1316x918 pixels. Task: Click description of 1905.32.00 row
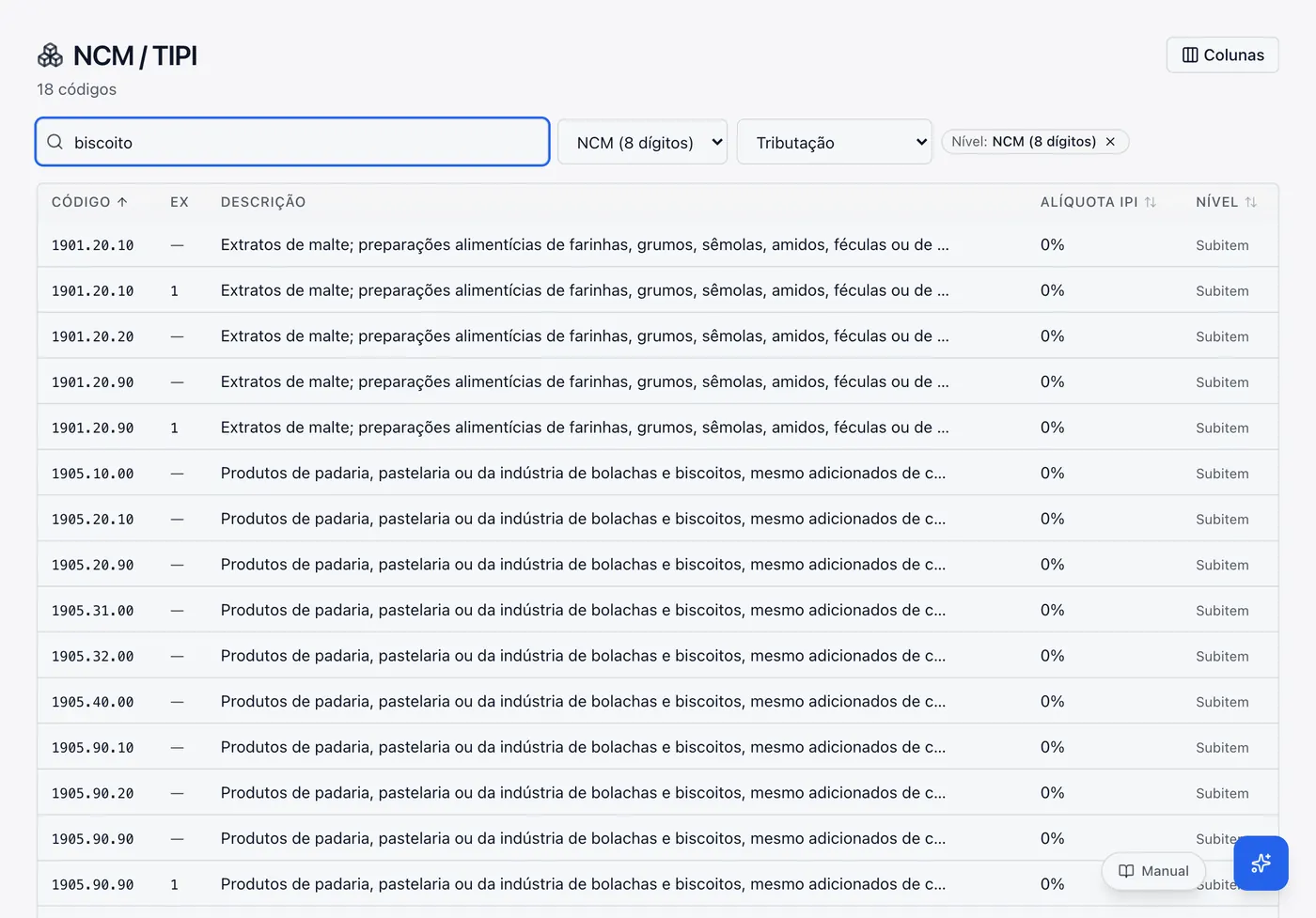[x=583, y=656]
